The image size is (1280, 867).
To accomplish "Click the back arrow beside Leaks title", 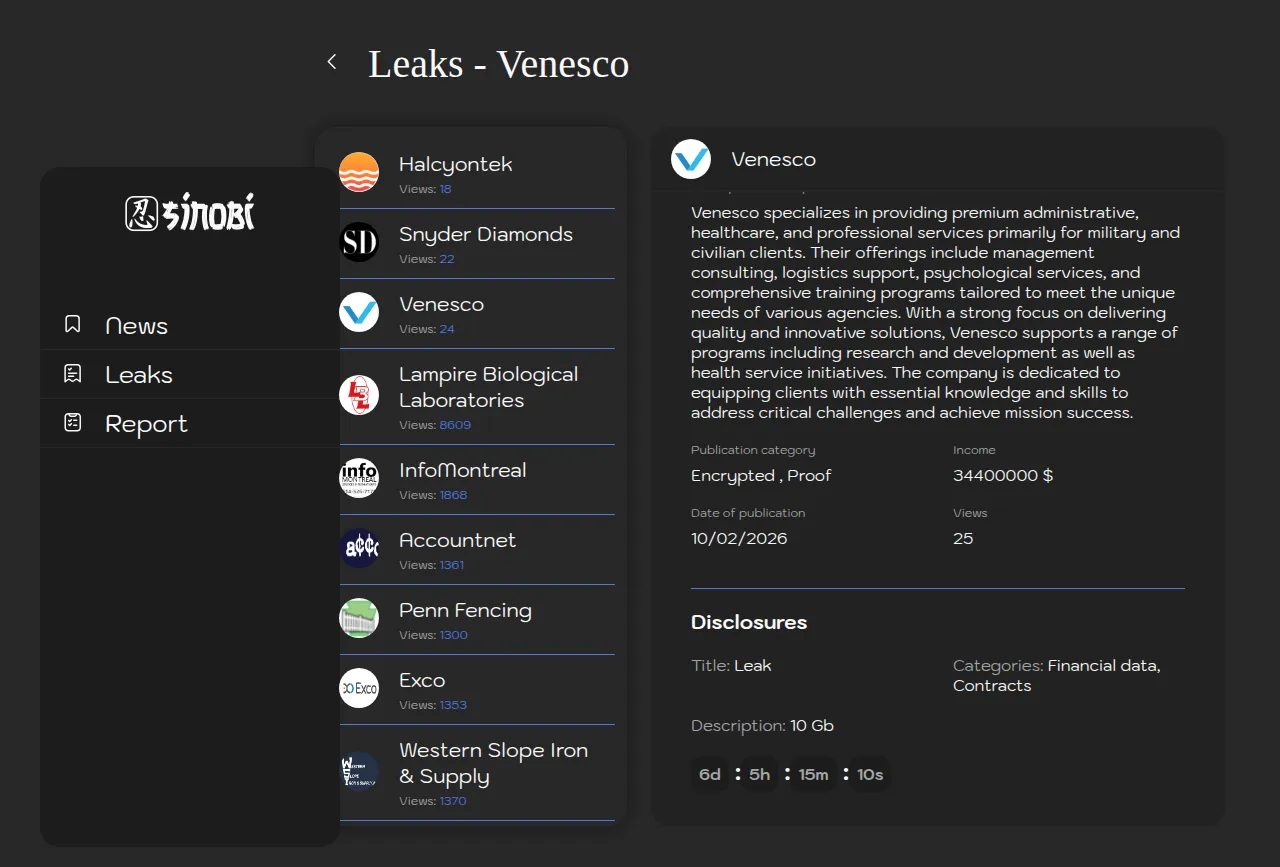I will pyautogui.click(x=332, y=62).
